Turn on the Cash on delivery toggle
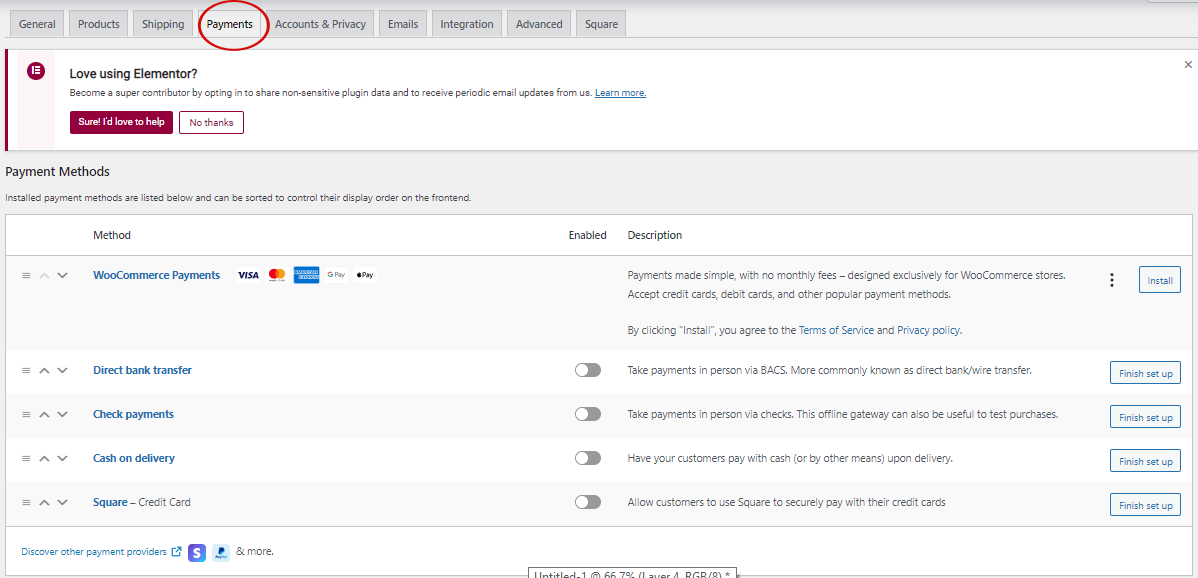Viewport: 1198px width, 578px height. pyautogui.click(x=588, y=458)
